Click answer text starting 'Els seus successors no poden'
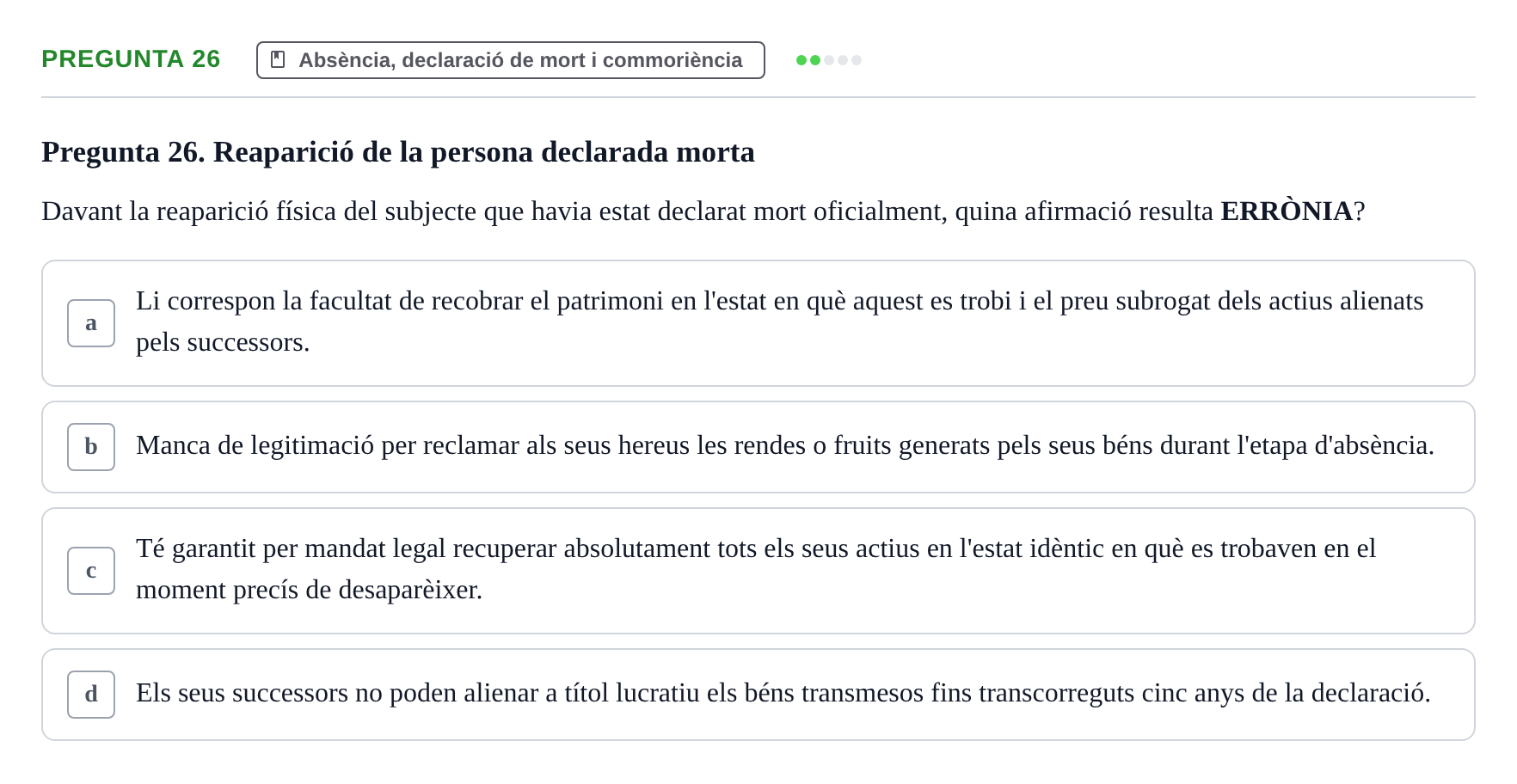Screen dimensions: 1517x784 click(x=783, y=693)
